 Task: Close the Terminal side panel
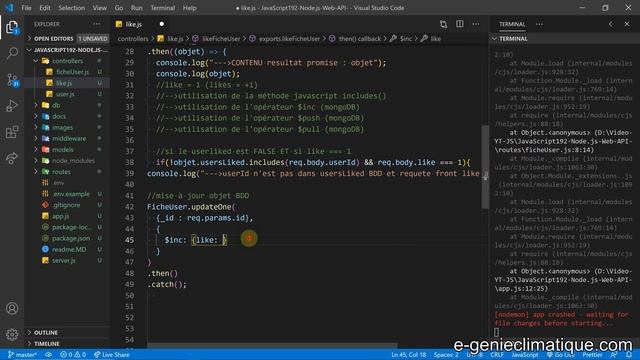tap(627, 24)
